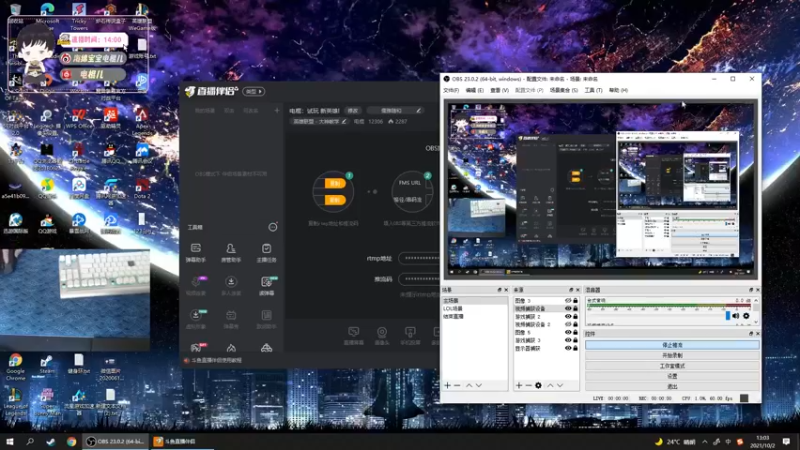
Task: Hide the 游戏捕获 2 source
Action: 568,316
